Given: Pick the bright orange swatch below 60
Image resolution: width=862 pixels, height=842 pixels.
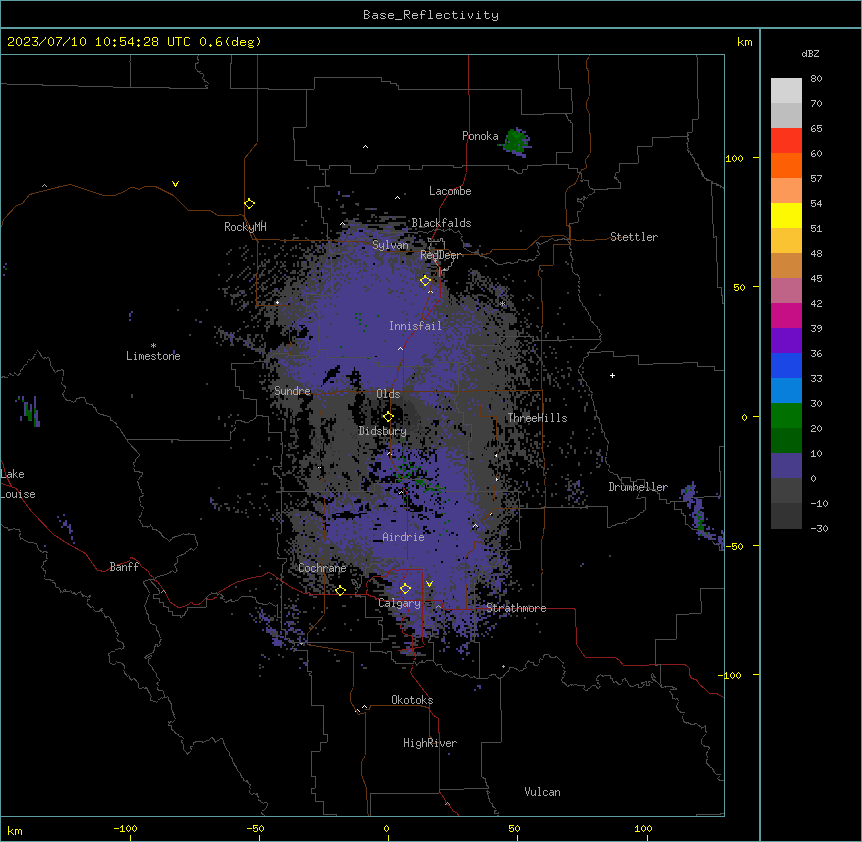Looking at the screenshot, I should 786,165.
